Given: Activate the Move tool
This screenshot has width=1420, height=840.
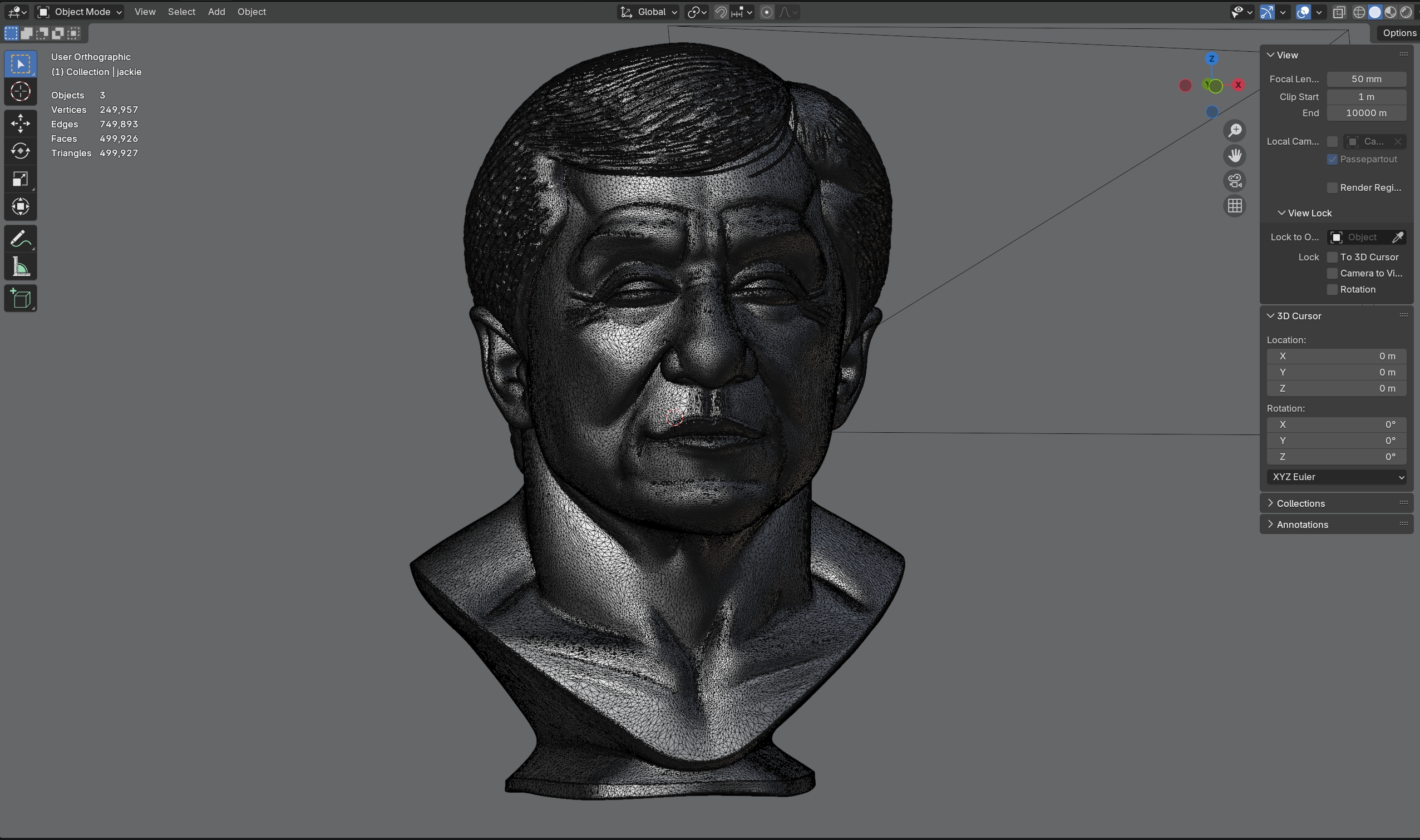Looking at the screenshot, I should pos(21,123).
